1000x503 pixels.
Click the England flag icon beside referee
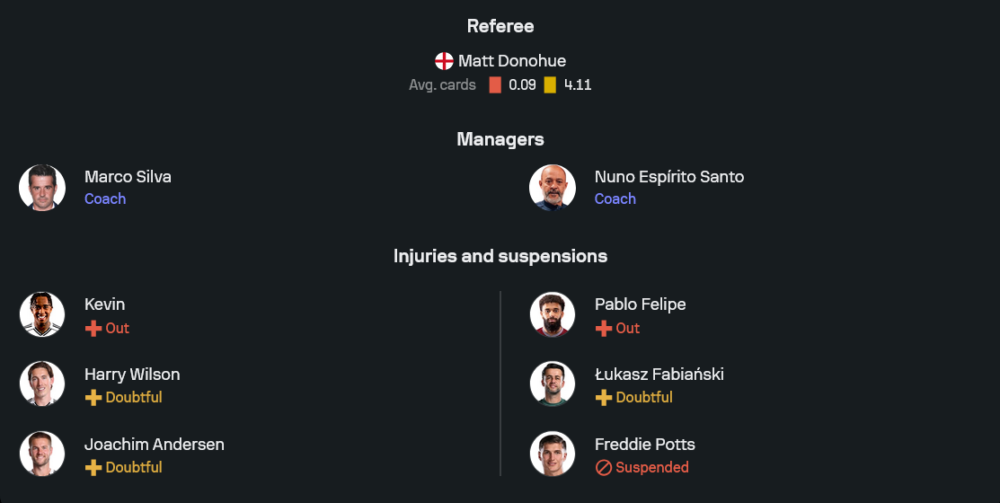coord(444,61)
